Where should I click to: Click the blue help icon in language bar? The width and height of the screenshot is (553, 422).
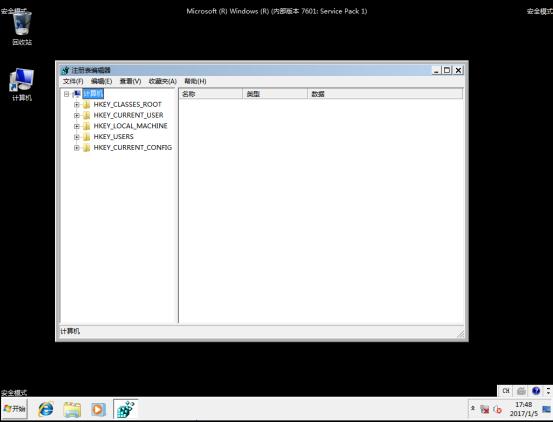pos(536,391)
